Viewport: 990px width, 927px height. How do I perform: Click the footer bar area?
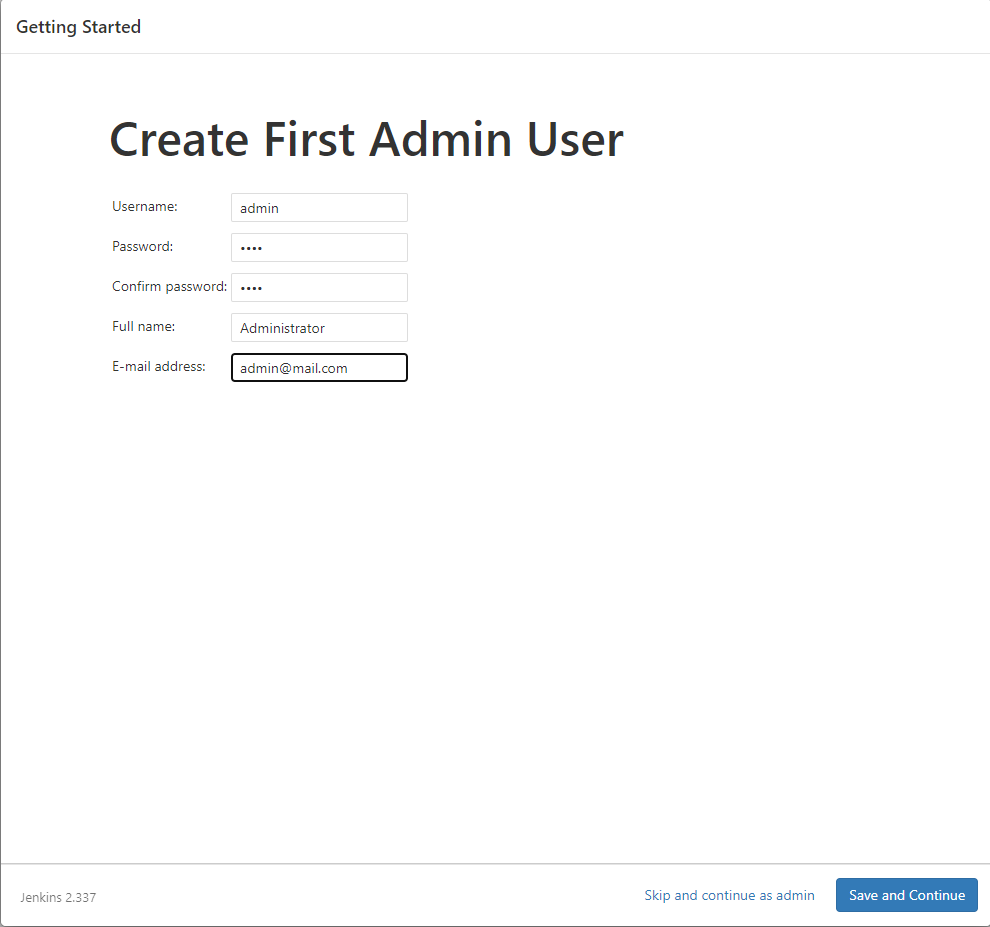[400, 895]
